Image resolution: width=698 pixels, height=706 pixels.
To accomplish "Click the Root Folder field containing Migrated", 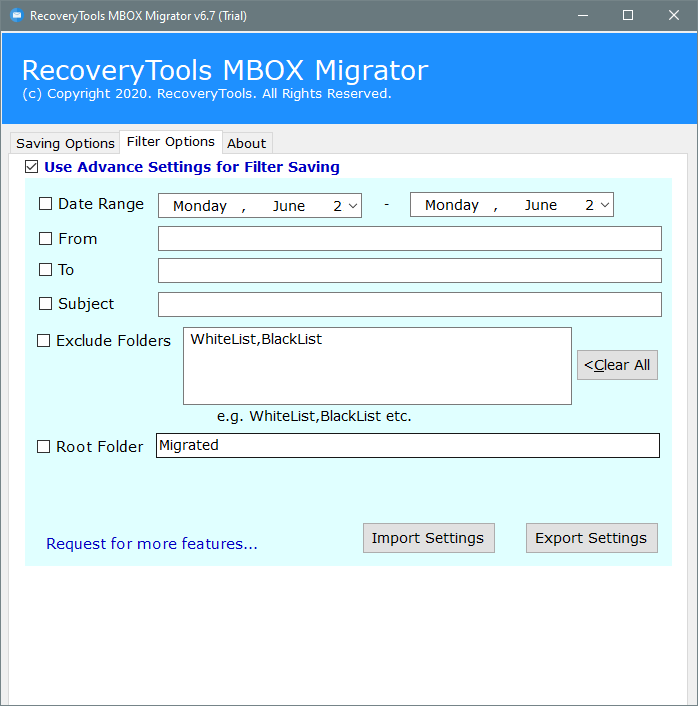I will (x=408, y=446).
